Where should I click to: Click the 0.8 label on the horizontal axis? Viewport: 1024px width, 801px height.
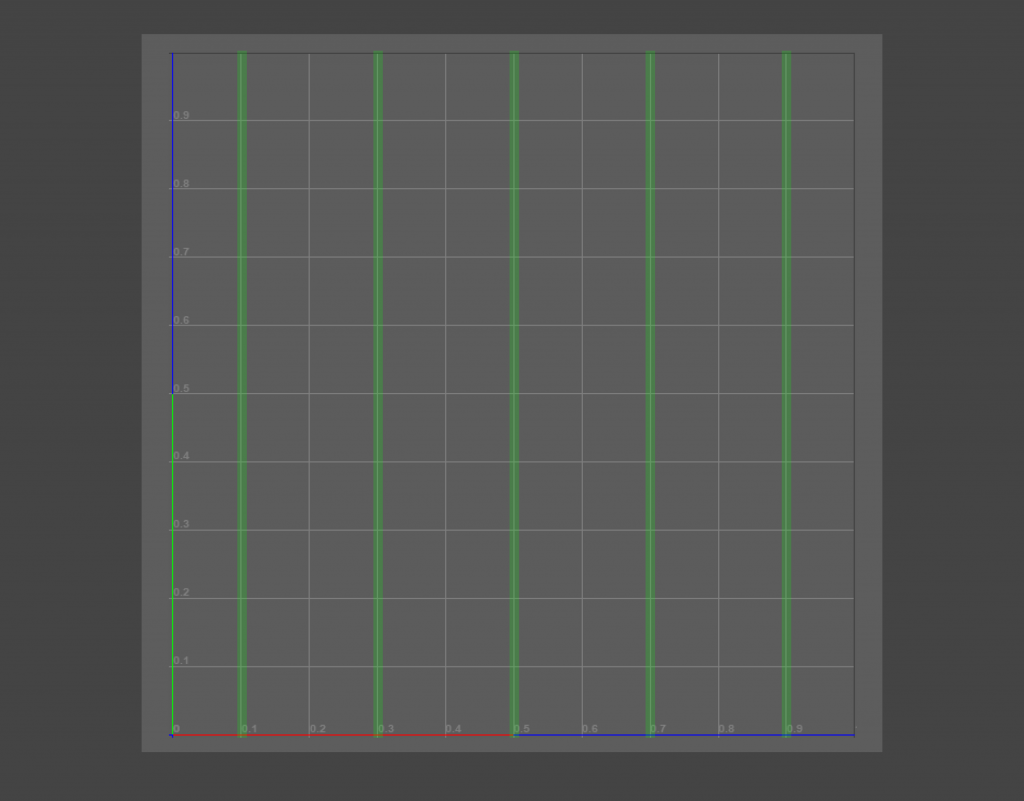726,729
